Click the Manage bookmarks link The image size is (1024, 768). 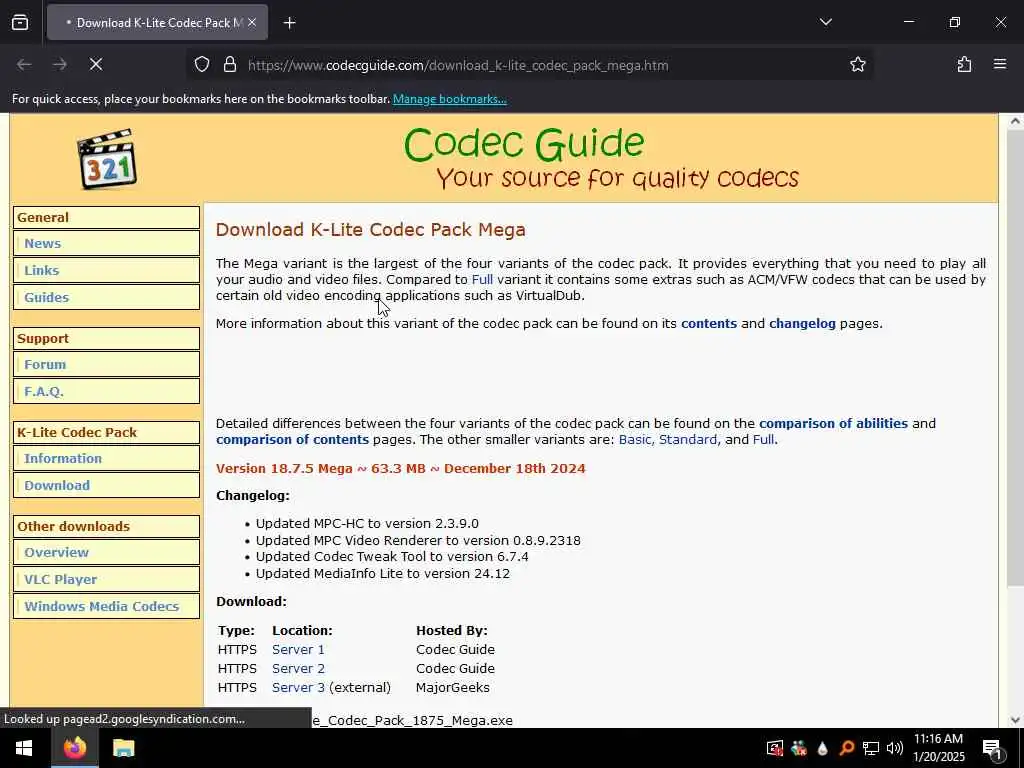449,99
